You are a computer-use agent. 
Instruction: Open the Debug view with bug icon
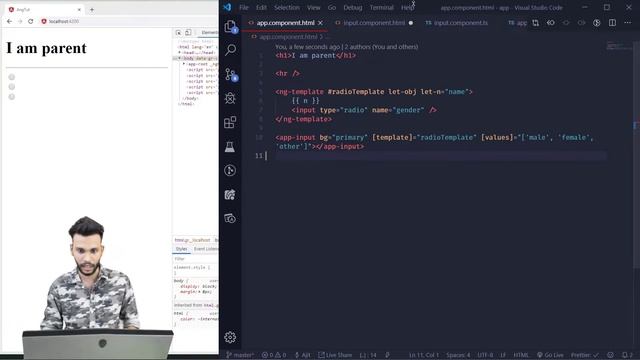click(230, 98)
